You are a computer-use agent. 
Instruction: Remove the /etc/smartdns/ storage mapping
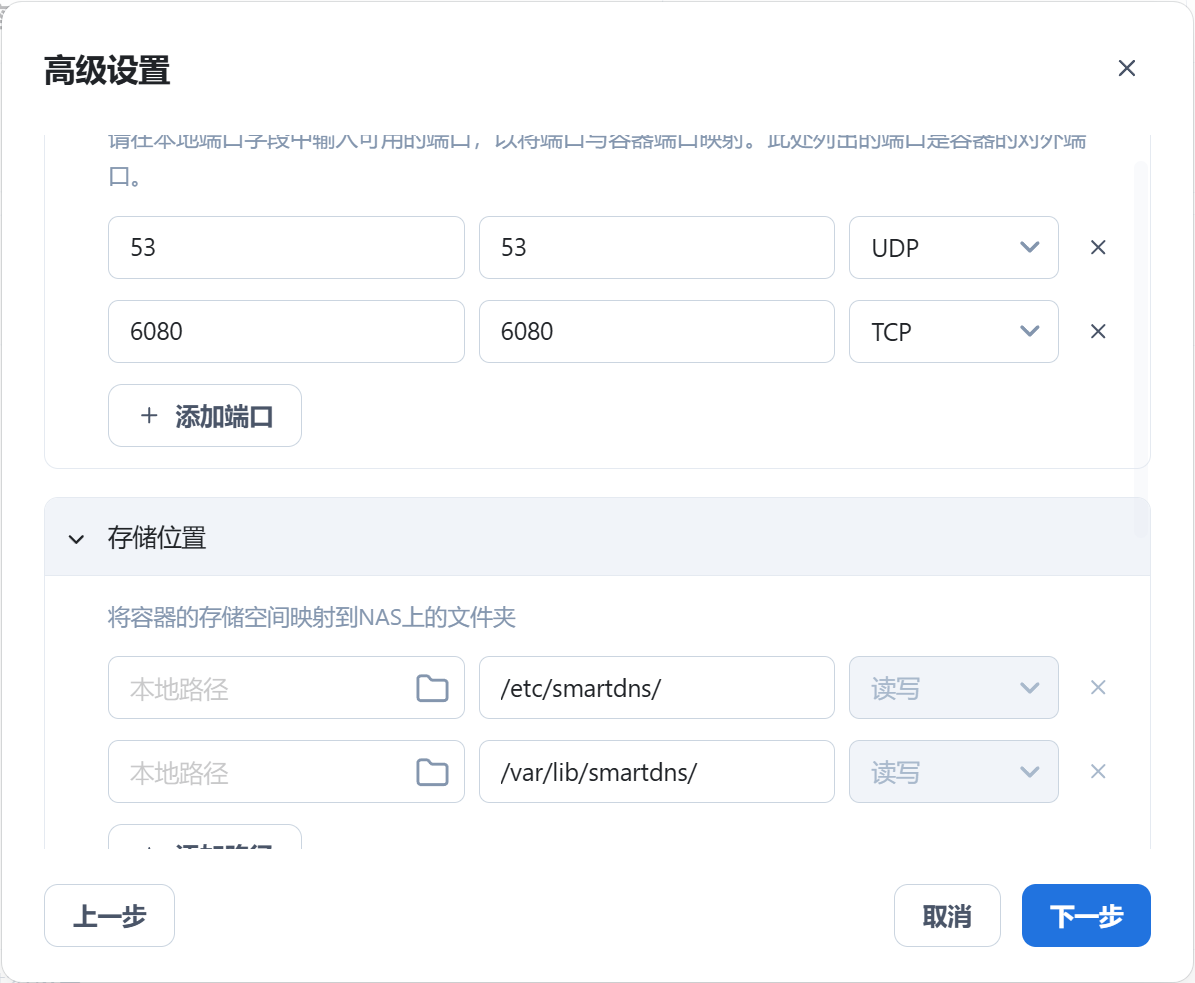pos(1097,688)
